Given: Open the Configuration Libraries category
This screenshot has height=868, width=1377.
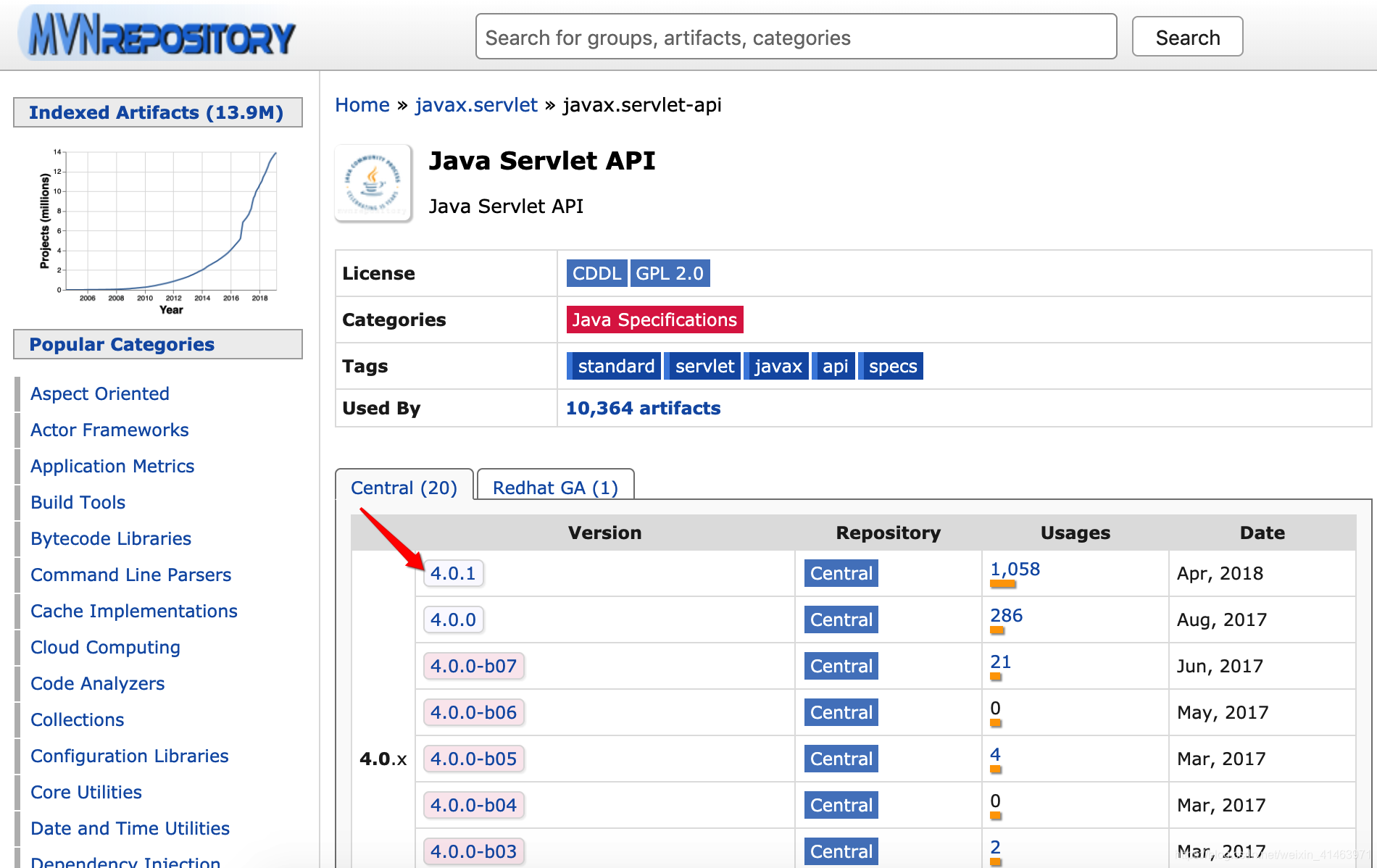Looking at the screenshot, I should coord(129,756).
